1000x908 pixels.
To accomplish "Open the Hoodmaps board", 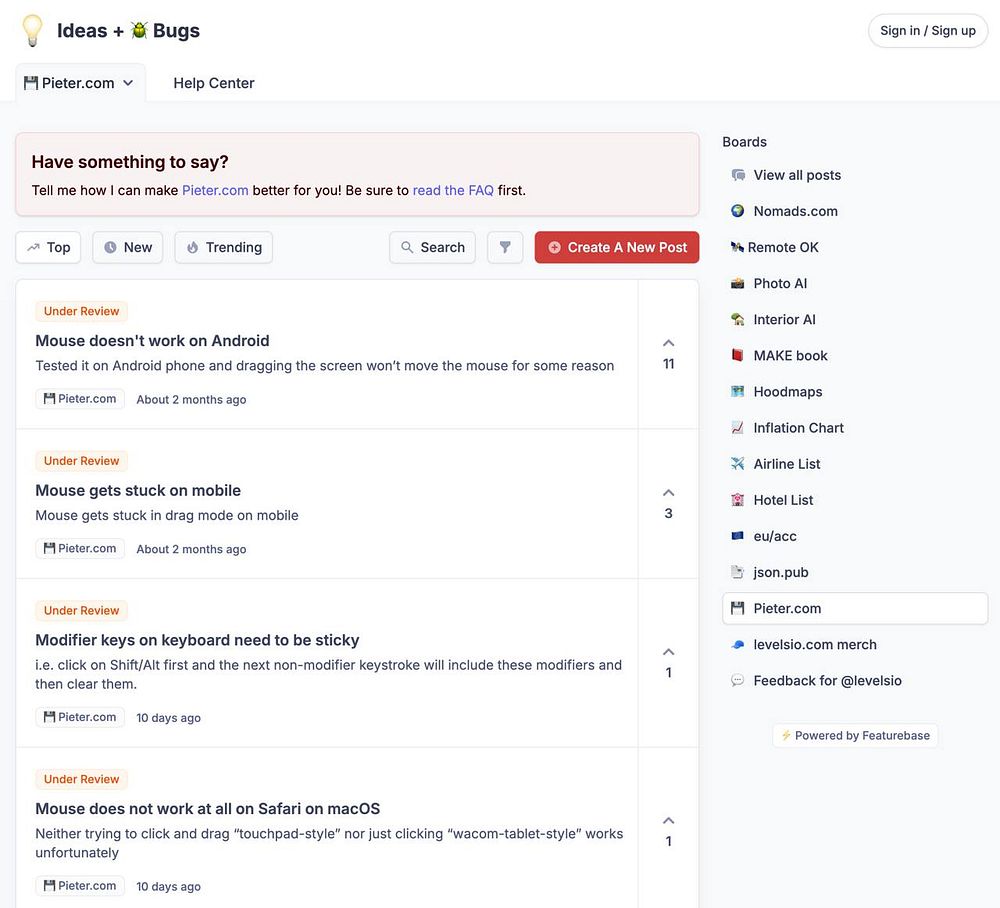I will click(x=787, y=392).
